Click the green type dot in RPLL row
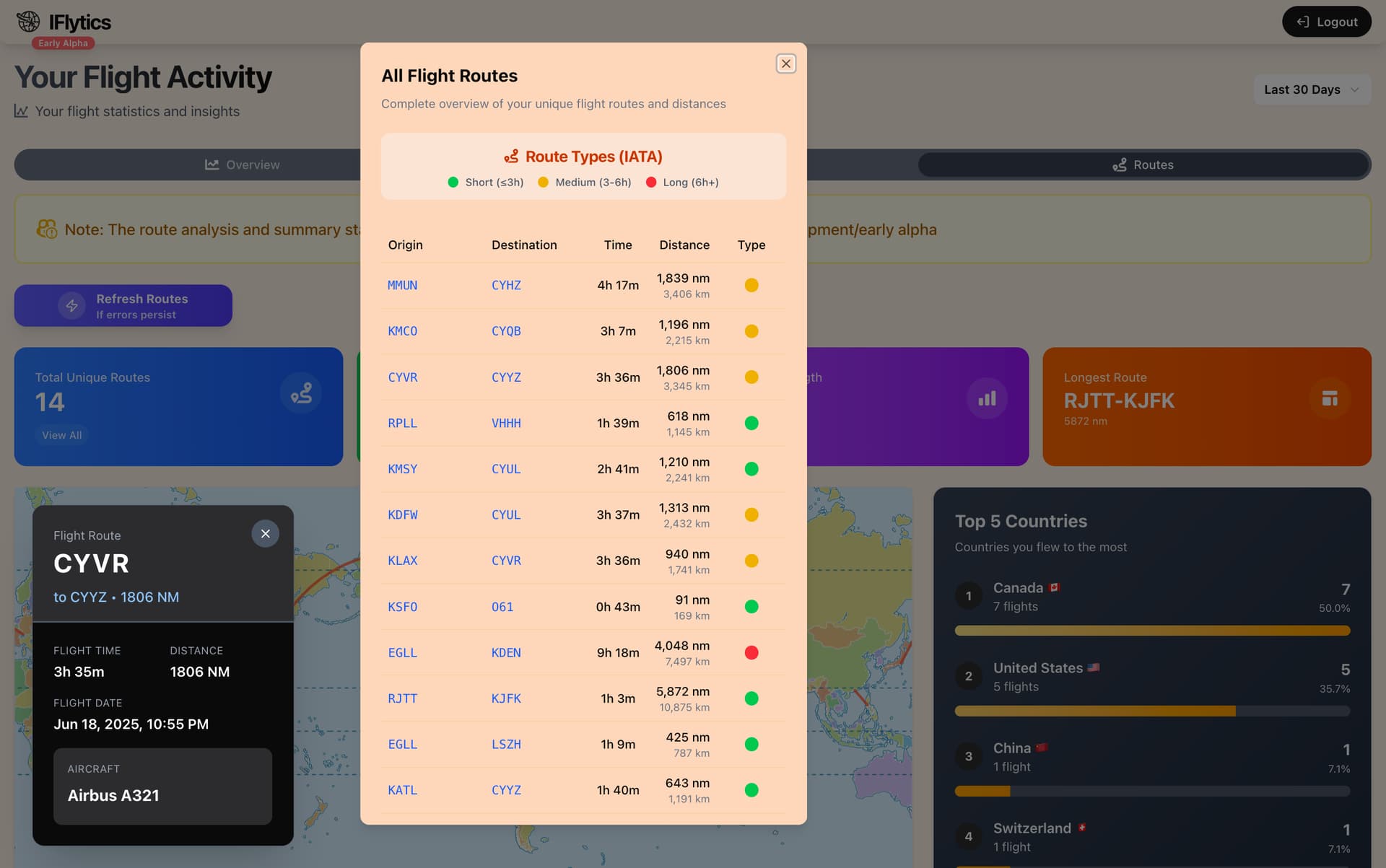 (751, 423)
